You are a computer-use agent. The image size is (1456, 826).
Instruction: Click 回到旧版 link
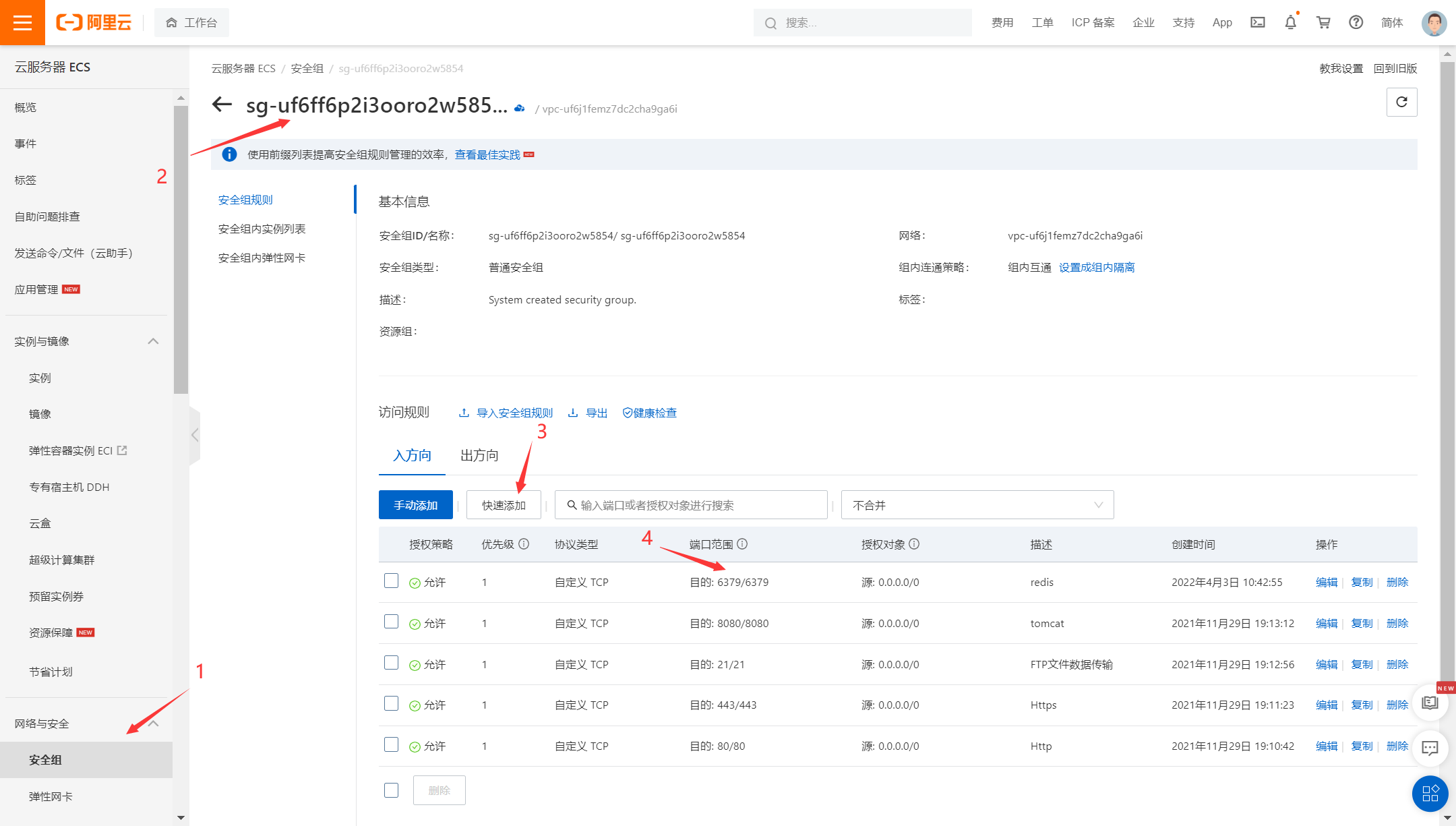coord(1395,68)
